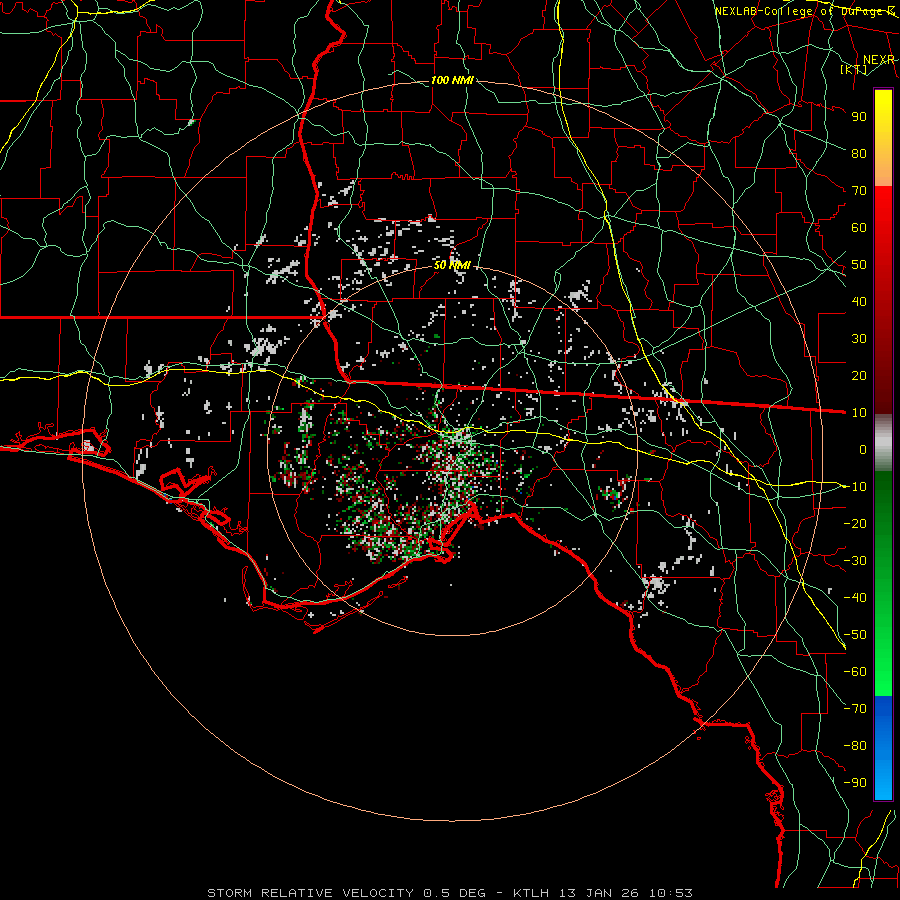Click the "20" positive scale label
The image size is (900, 900).
pyautogui.click(x=859, y=375)
